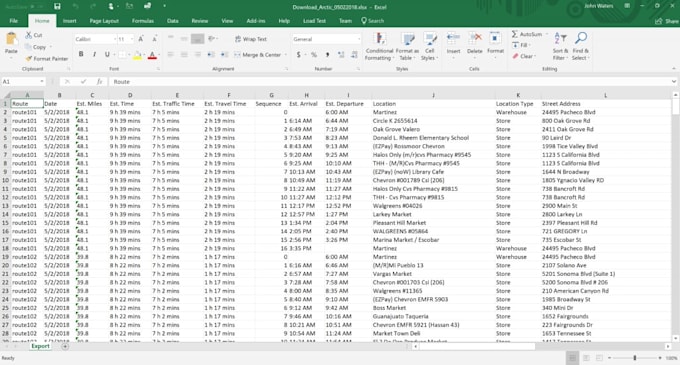The image size is (680, 365).
Task: Select column J header
Action: [433, 95]
